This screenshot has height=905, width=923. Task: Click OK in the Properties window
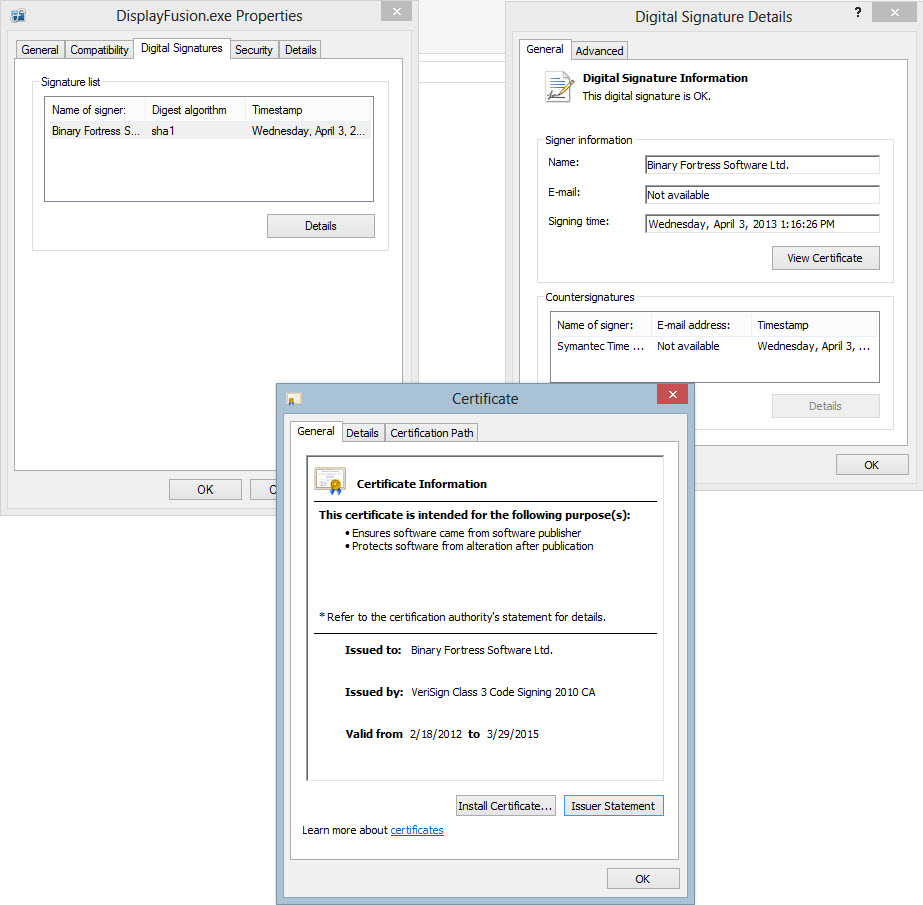[x=205, y=490]
